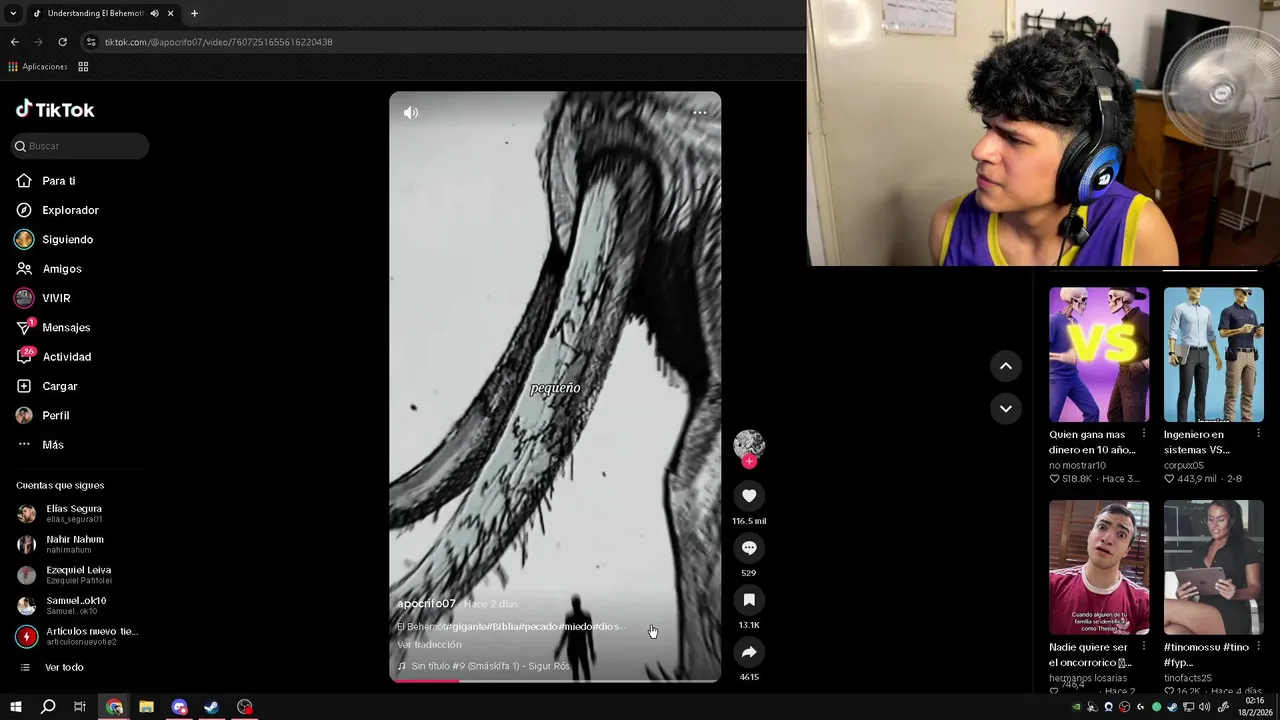1280x720 pixels.
Task: Mute the TikTok video sound
Action: click(411, 113)
